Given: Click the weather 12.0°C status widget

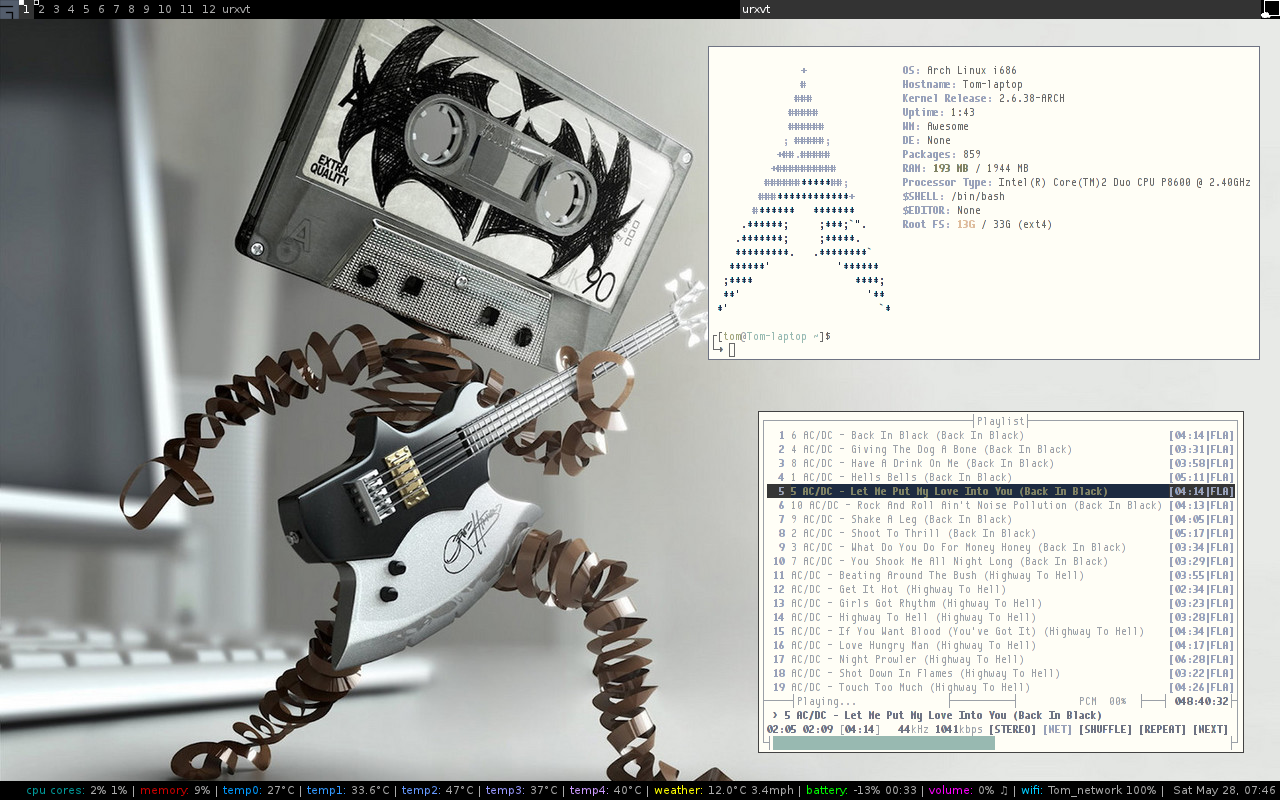Looking at the screenshot, I should (x=724, y=790).
